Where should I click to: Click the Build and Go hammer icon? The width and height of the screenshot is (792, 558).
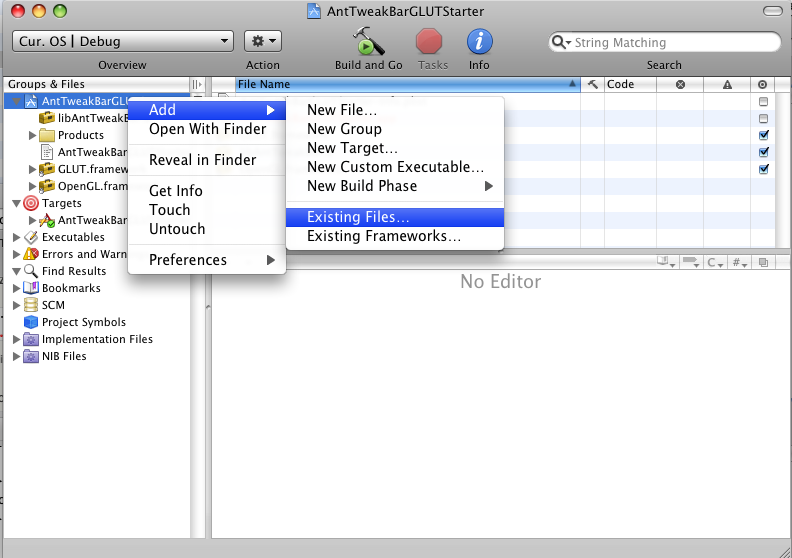coord(368,42)
